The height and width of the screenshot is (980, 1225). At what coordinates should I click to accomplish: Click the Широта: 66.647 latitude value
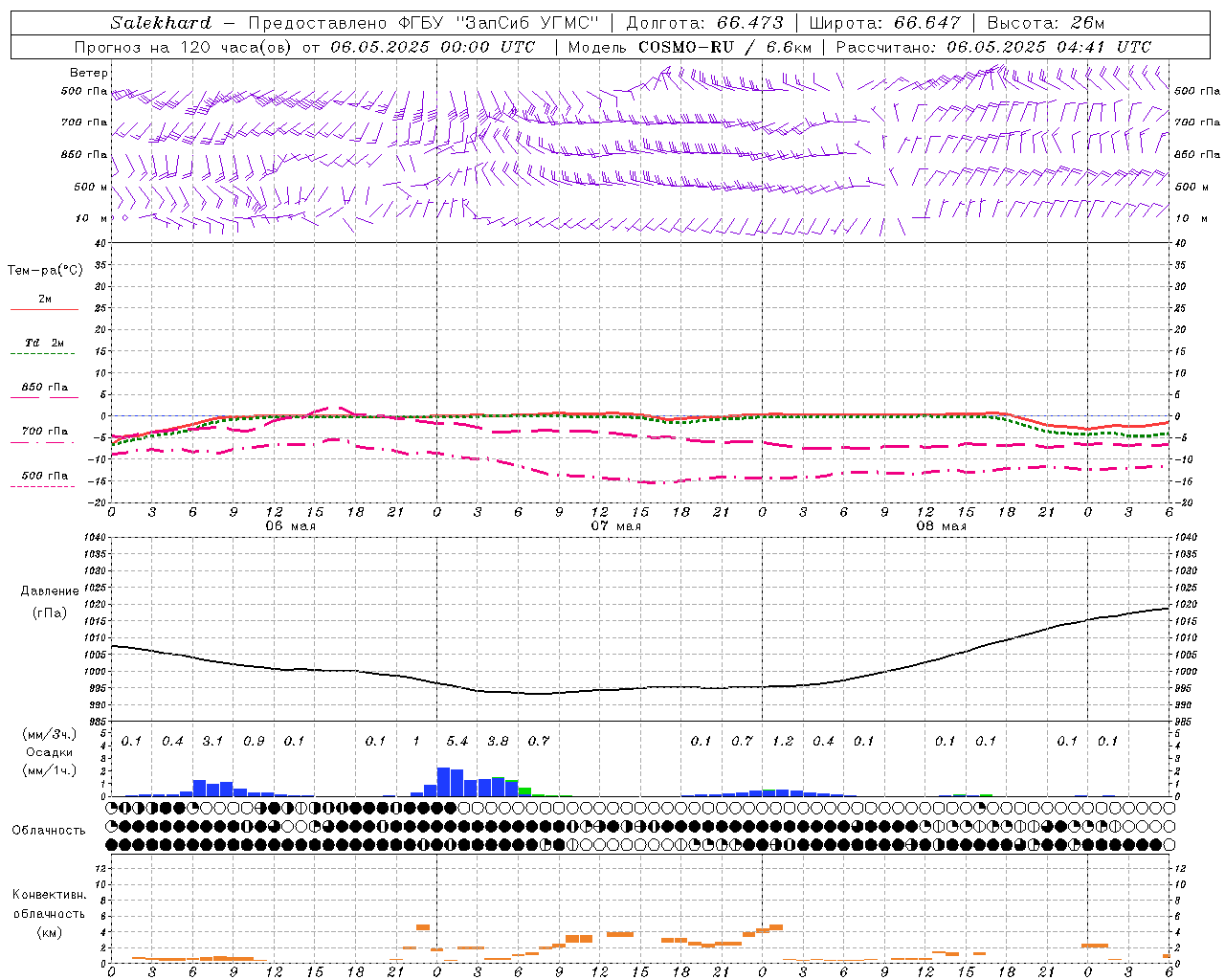point(884,23)
